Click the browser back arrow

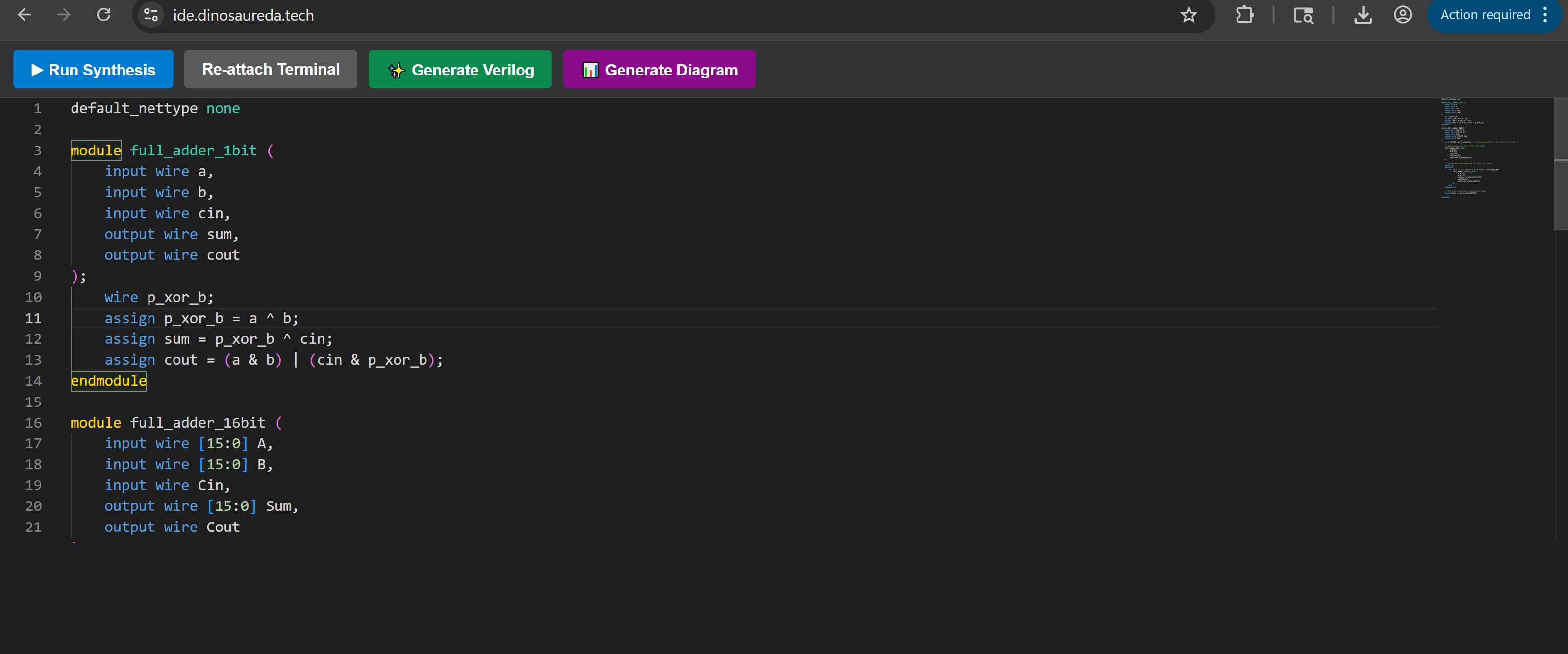pyautogui.click(x=25, y=15)
